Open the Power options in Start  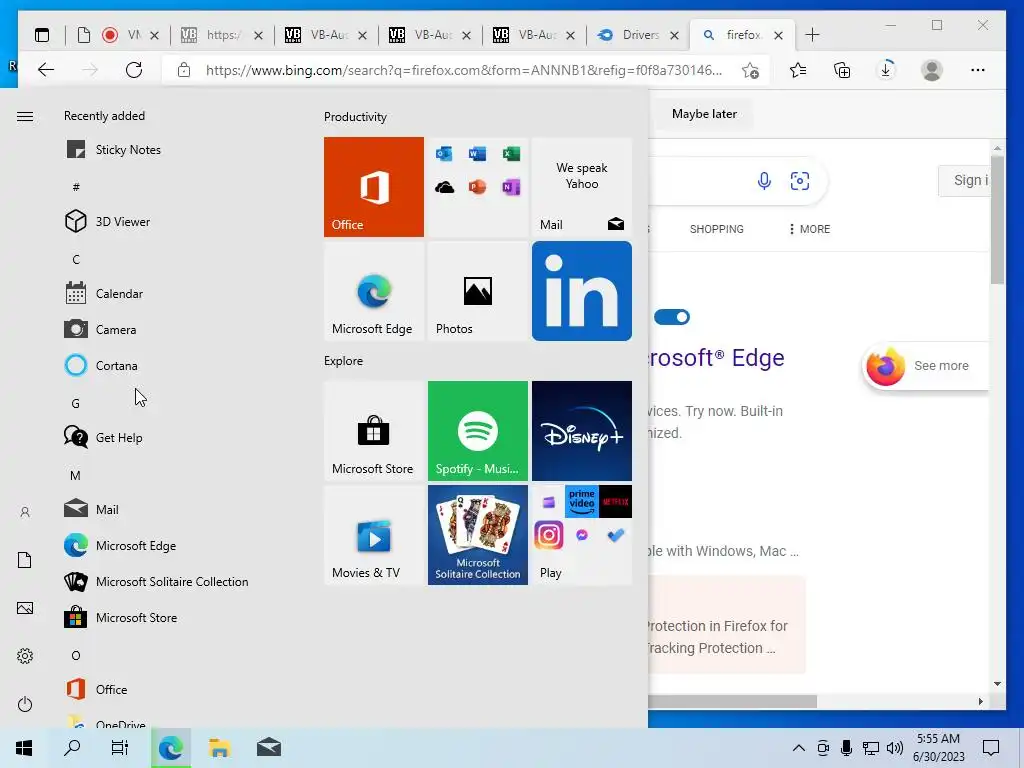pos(25,704)
